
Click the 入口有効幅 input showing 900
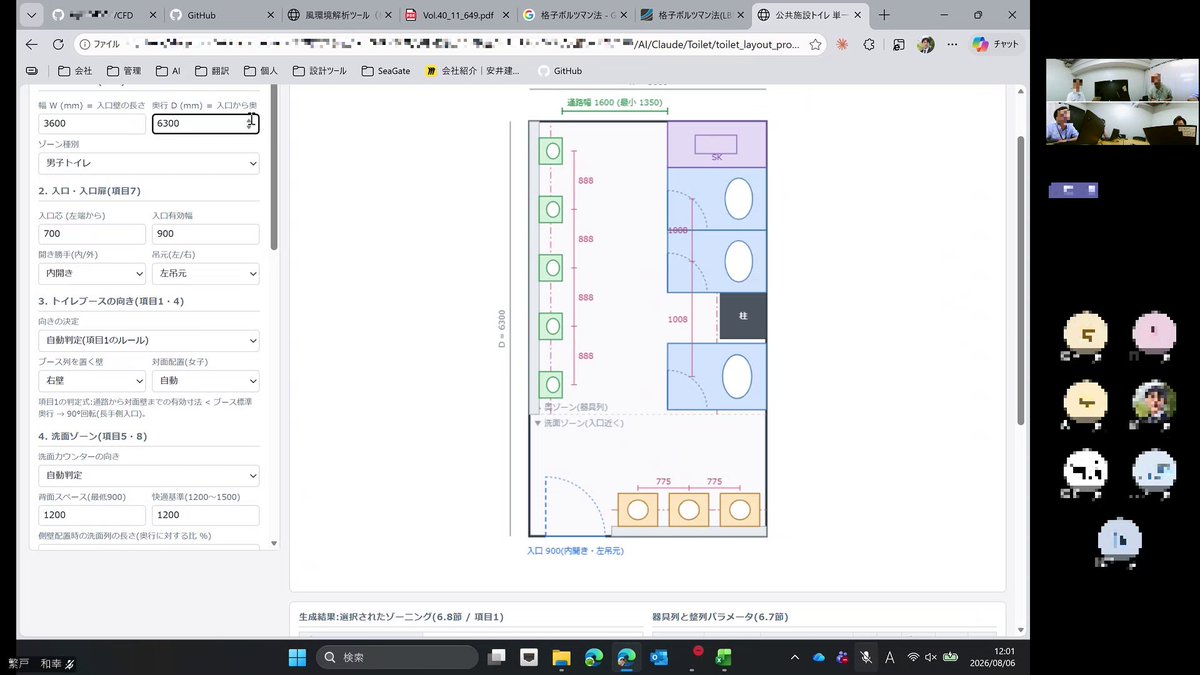[205, 234]
